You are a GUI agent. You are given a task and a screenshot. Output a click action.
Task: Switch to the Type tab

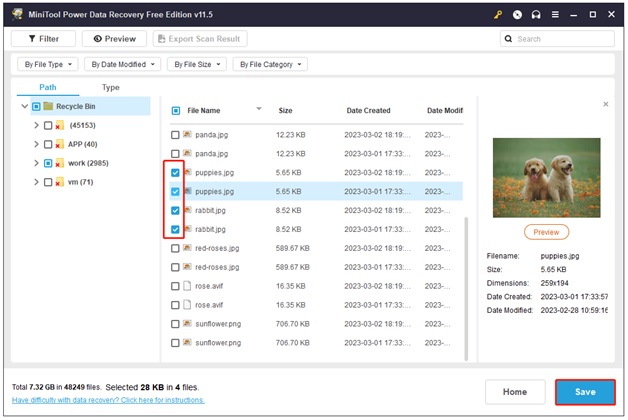coord(111,87)
